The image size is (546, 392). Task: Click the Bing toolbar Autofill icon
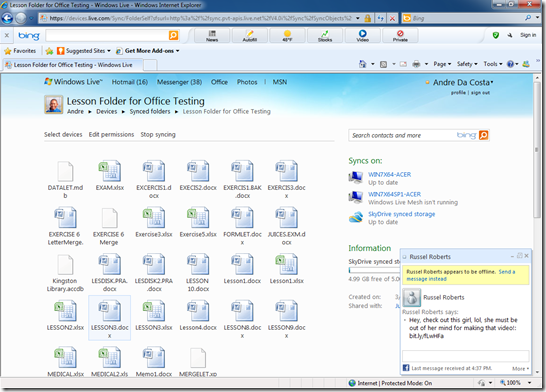(250, 36)
